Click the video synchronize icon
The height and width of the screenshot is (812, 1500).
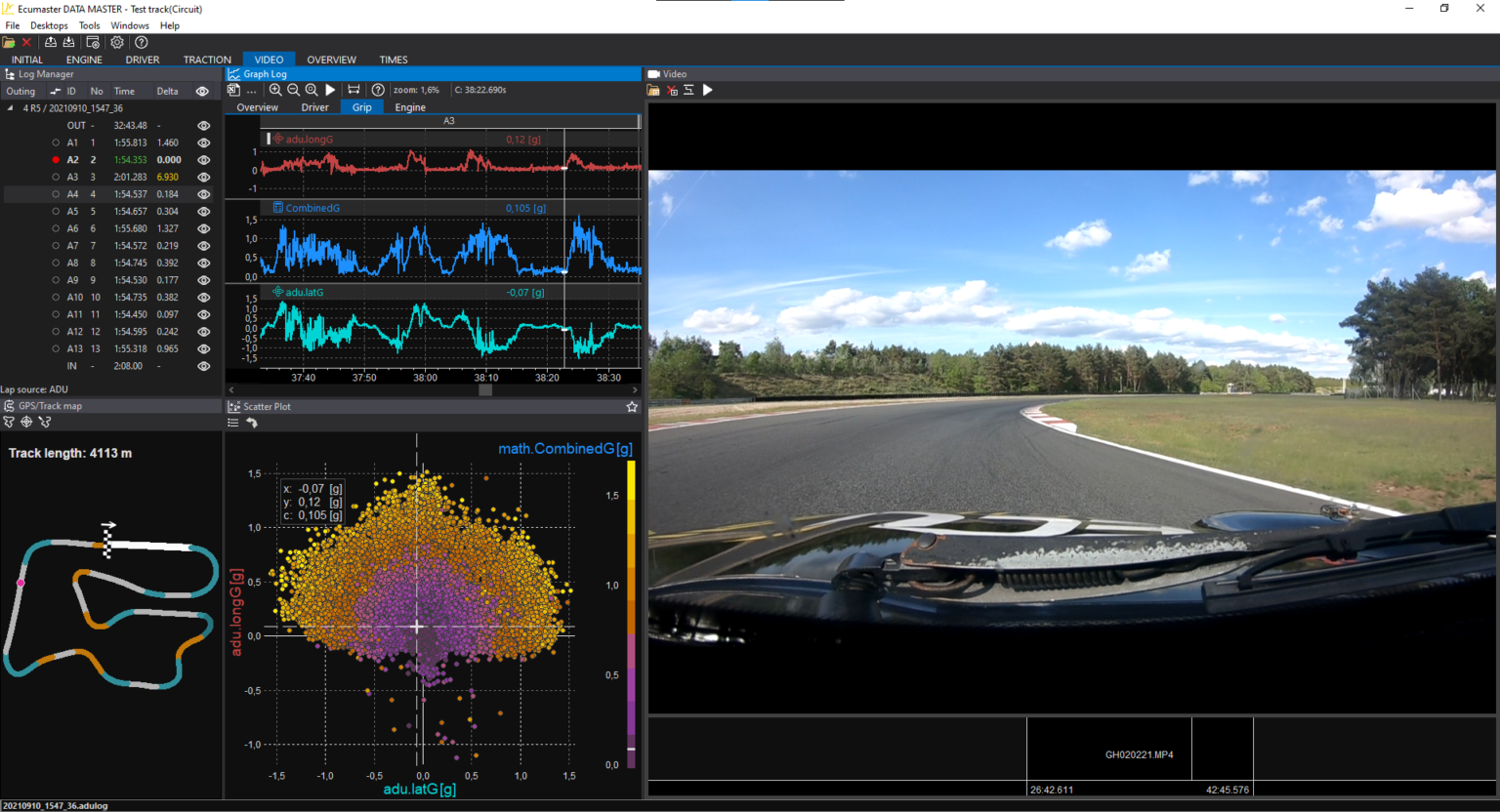(x=688, y=90)
